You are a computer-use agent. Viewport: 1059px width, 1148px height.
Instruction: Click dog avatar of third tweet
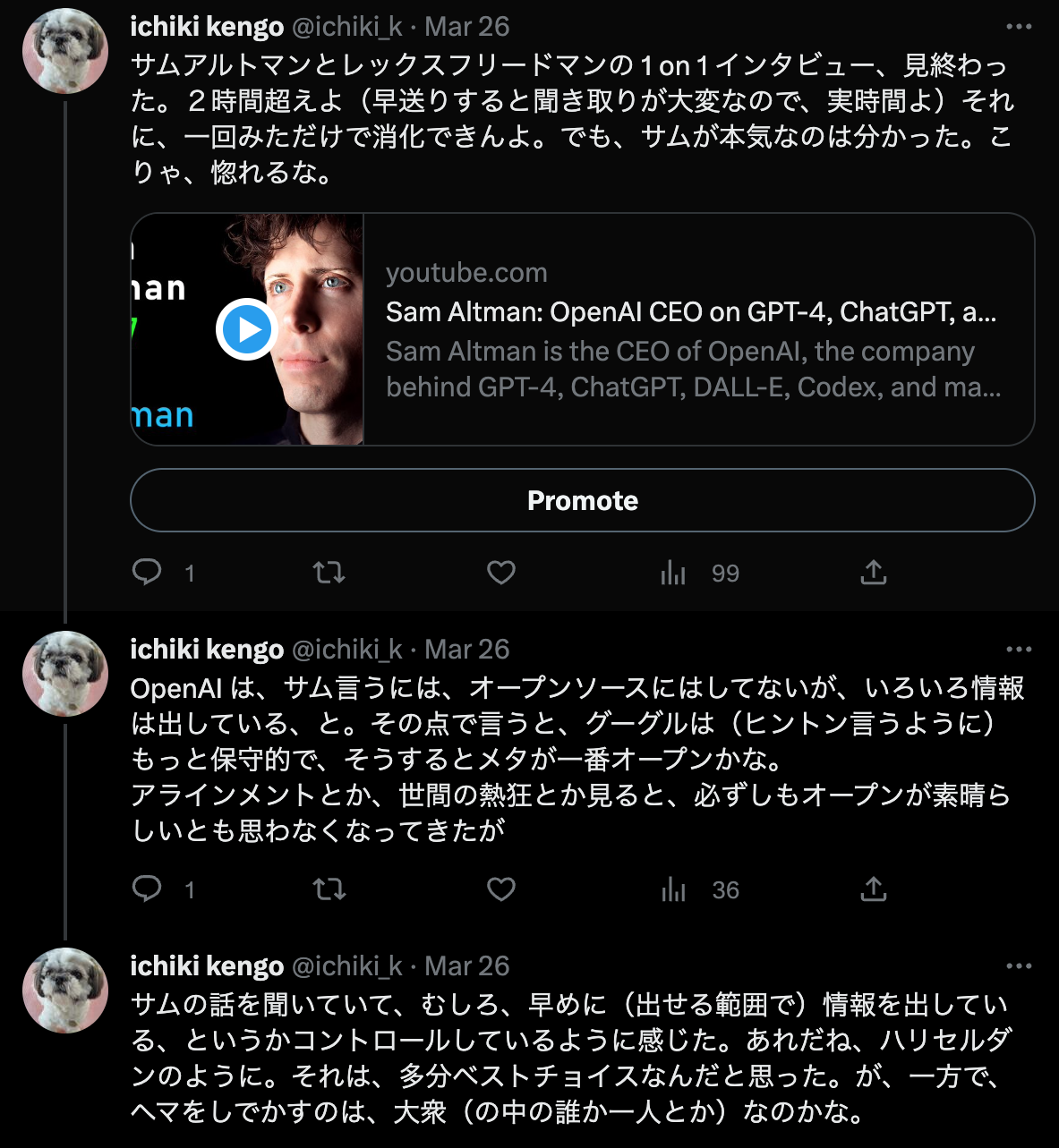click(65, 991)
